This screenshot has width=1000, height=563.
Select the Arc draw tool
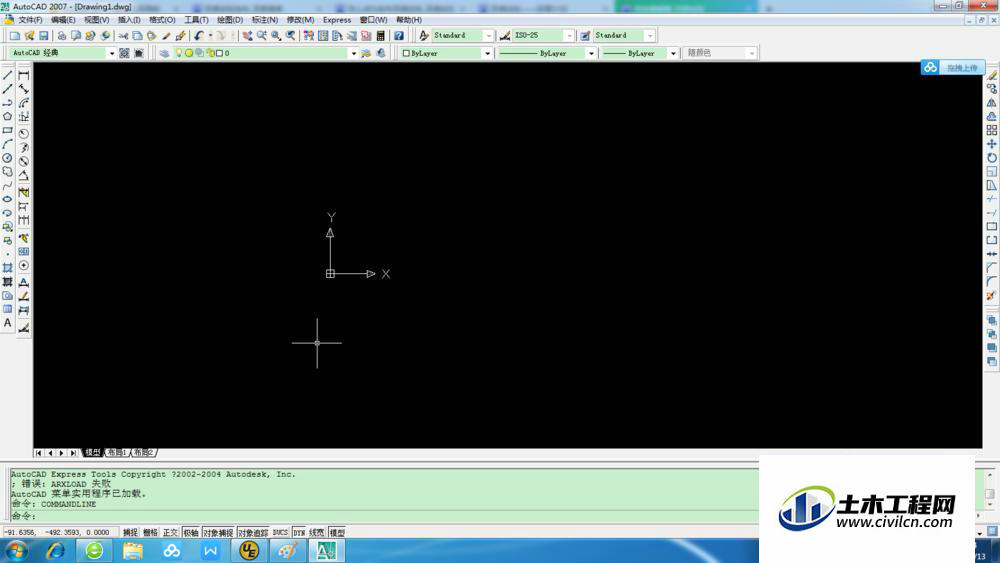(8, 144)
